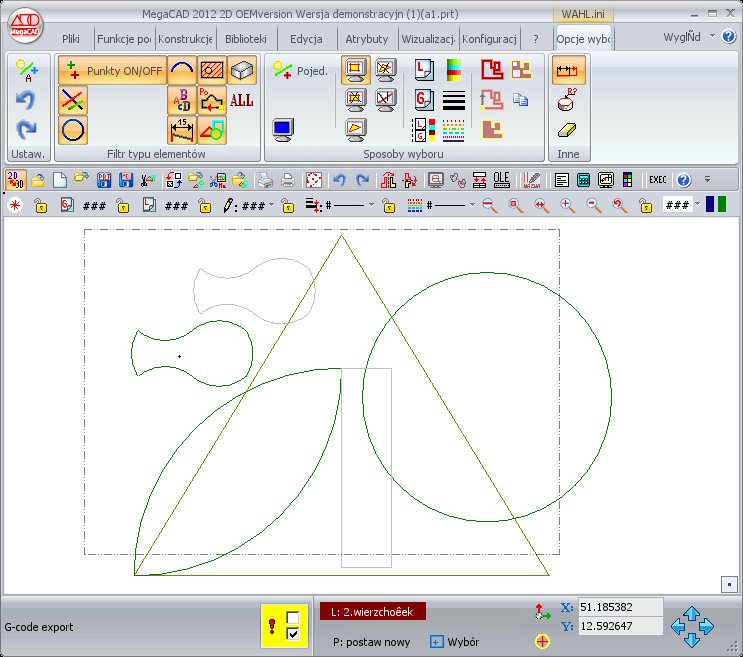Viewport: 743px width, 657px height.
Task: Click the MegaCAD logo button
Action: coord(25,26)
